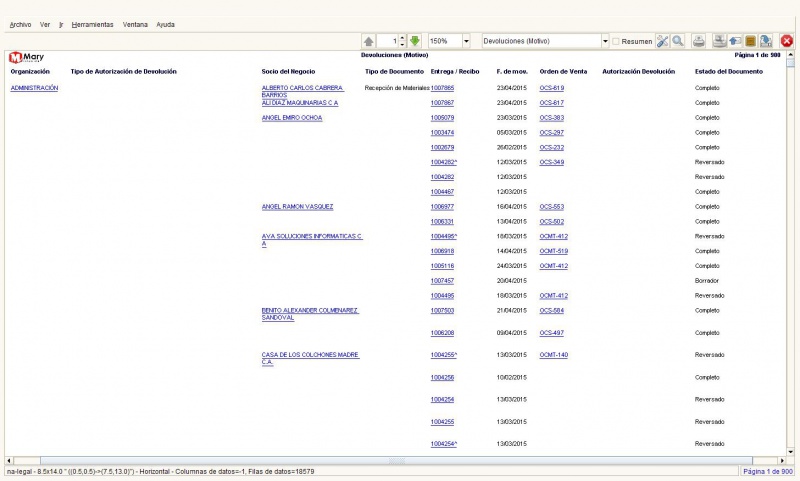Click the archive document brown box icon

tap(750, 41)
